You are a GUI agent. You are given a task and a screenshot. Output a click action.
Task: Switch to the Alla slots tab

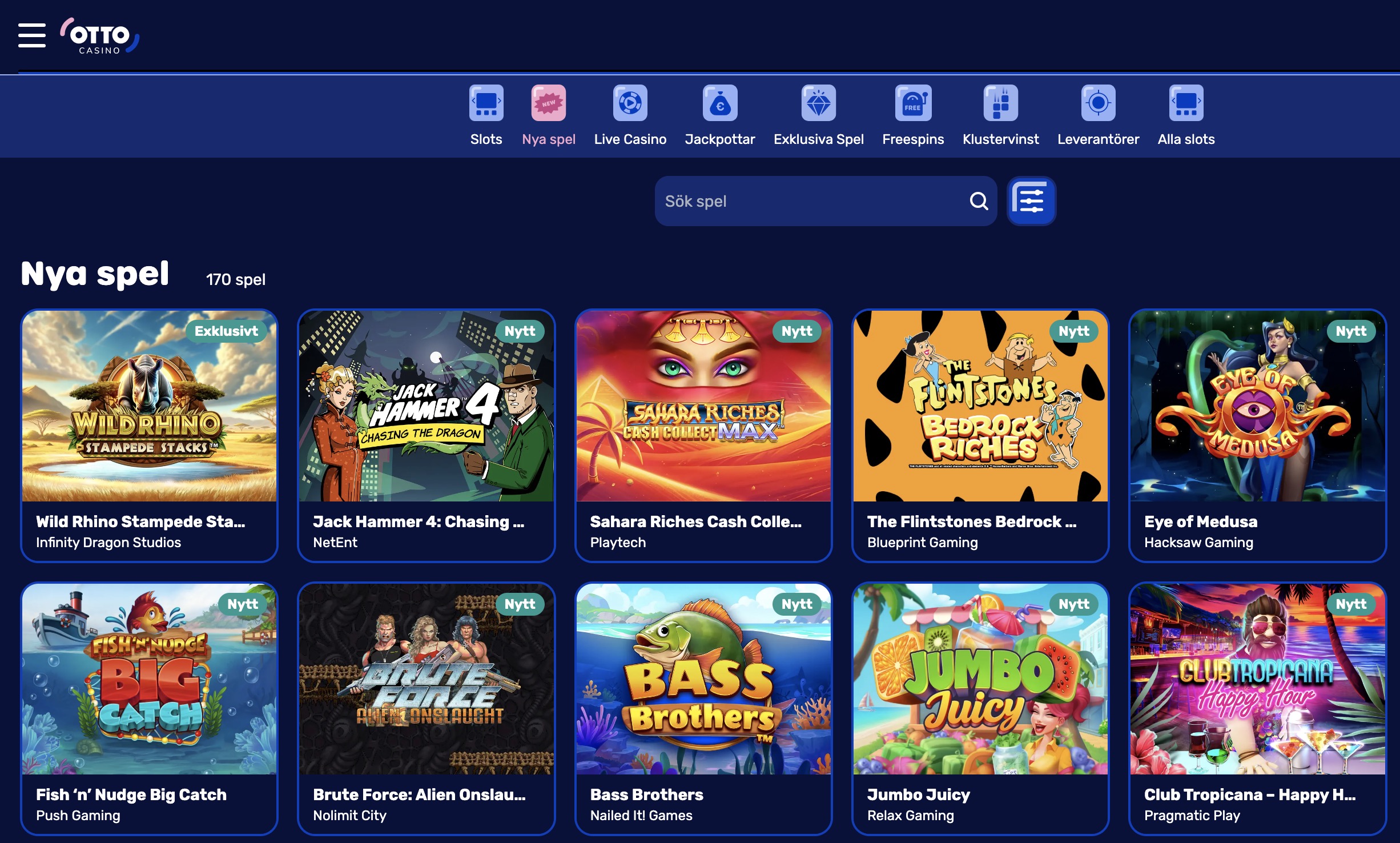(x=1186, y=139)
